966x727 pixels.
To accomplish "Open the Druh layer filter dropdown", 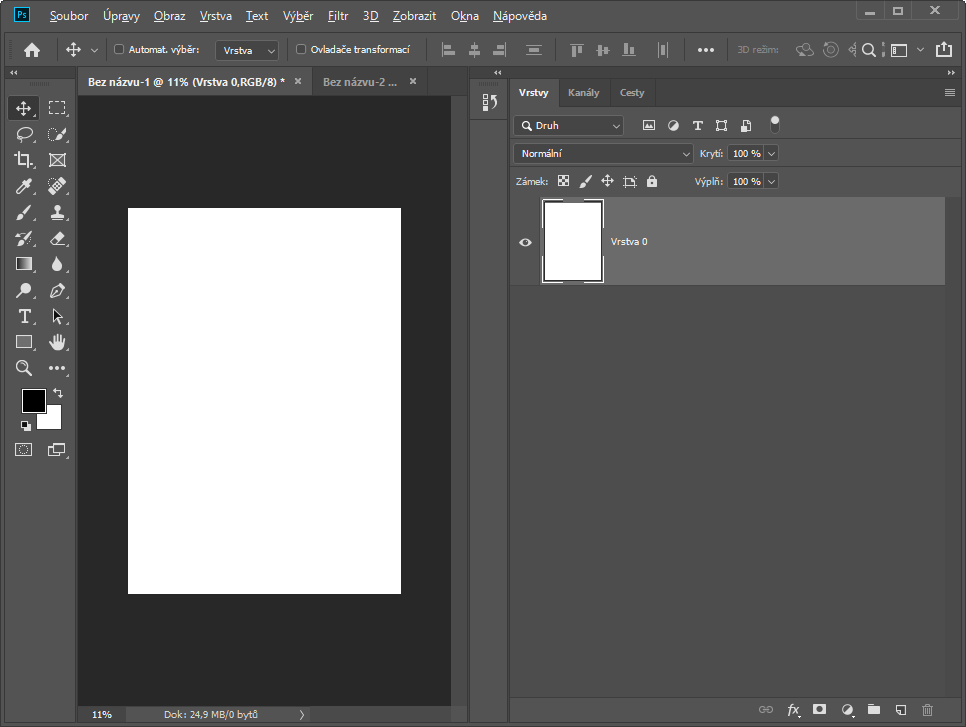I will [x=569, y=126].
